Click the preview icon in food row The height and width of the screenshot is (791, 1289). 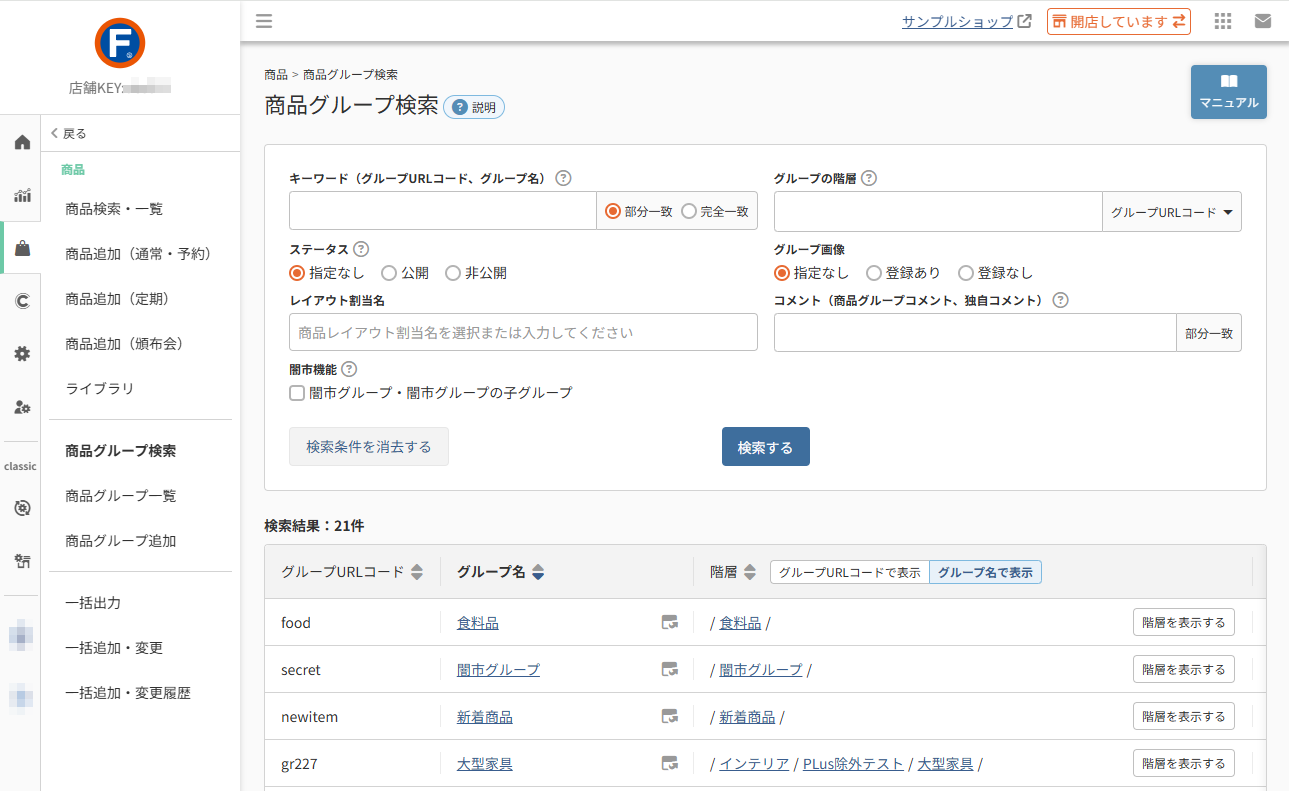(670, 622)
